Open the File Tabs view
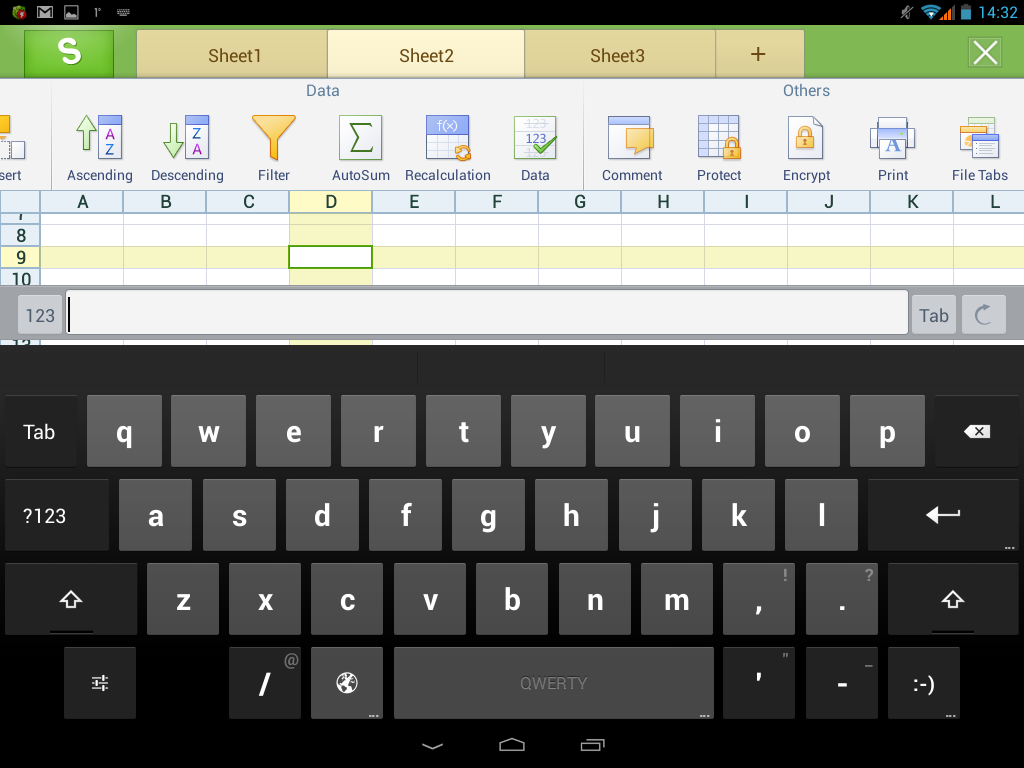The width and height of the screenshot is (1024, 768). click(979, 148)
